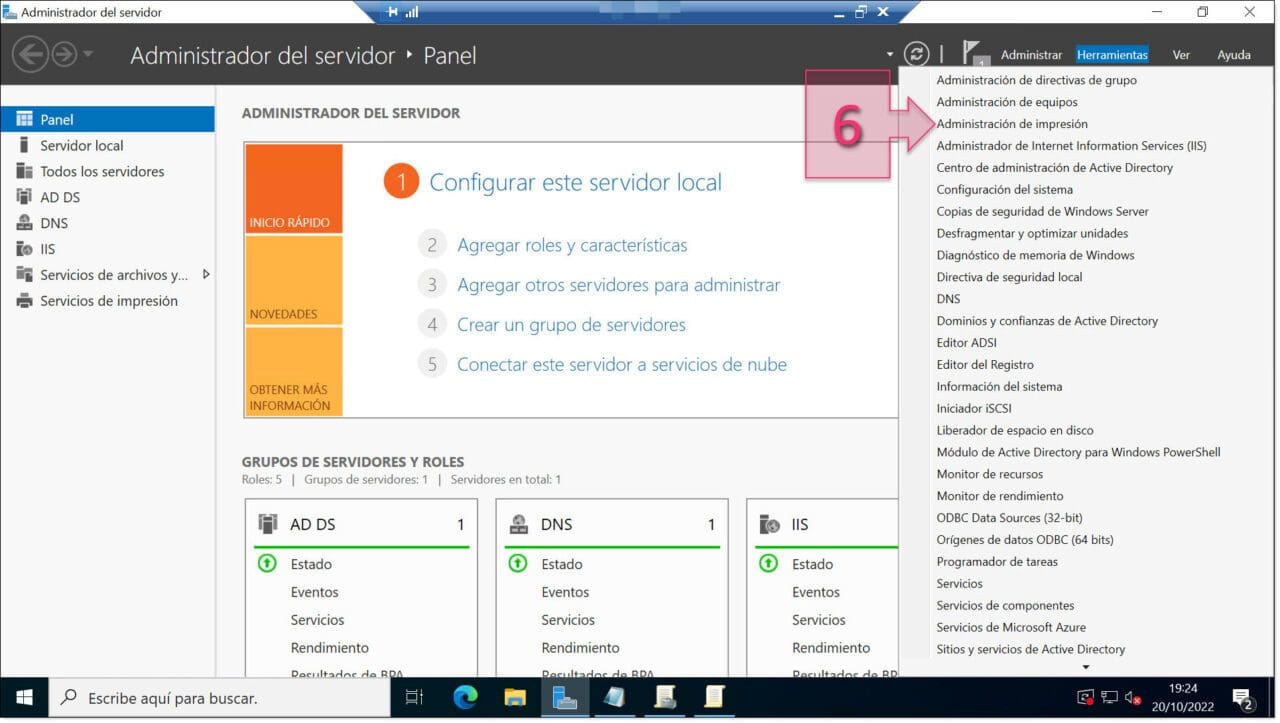Click Crear un grupo de servidores
This screenshot has width=1280, height=723.
pyautogui.click(x=571, y=325)
